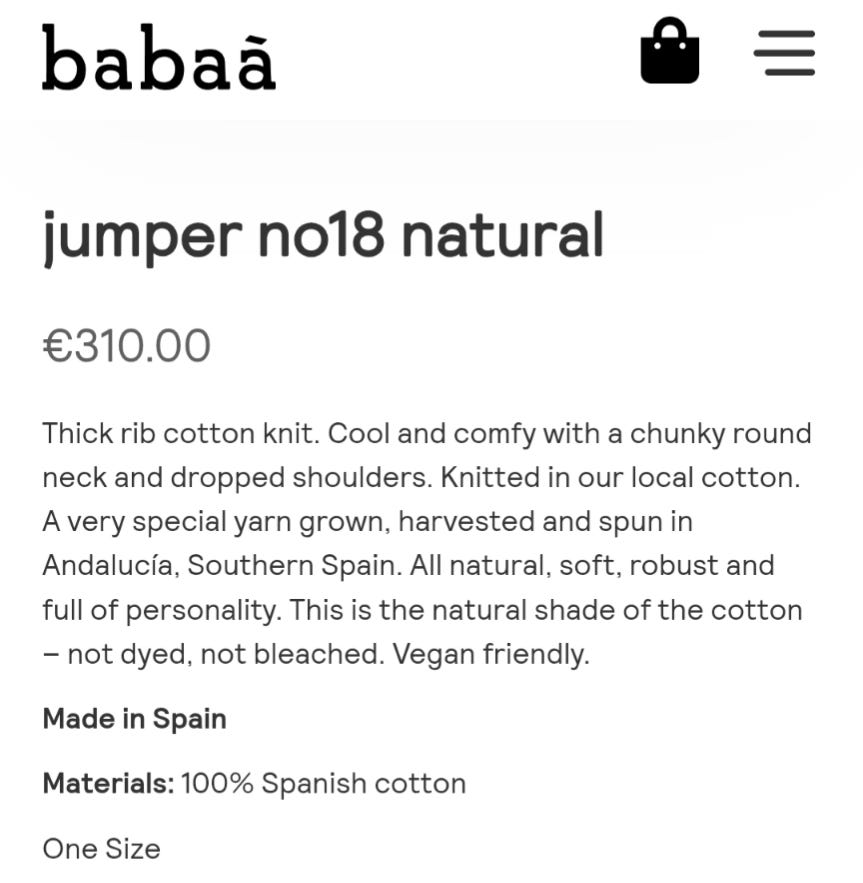This screenshot has width=863, height=883.
Task: Click the 'Vegan friendly.' sentence
Action: click(491, 654)
